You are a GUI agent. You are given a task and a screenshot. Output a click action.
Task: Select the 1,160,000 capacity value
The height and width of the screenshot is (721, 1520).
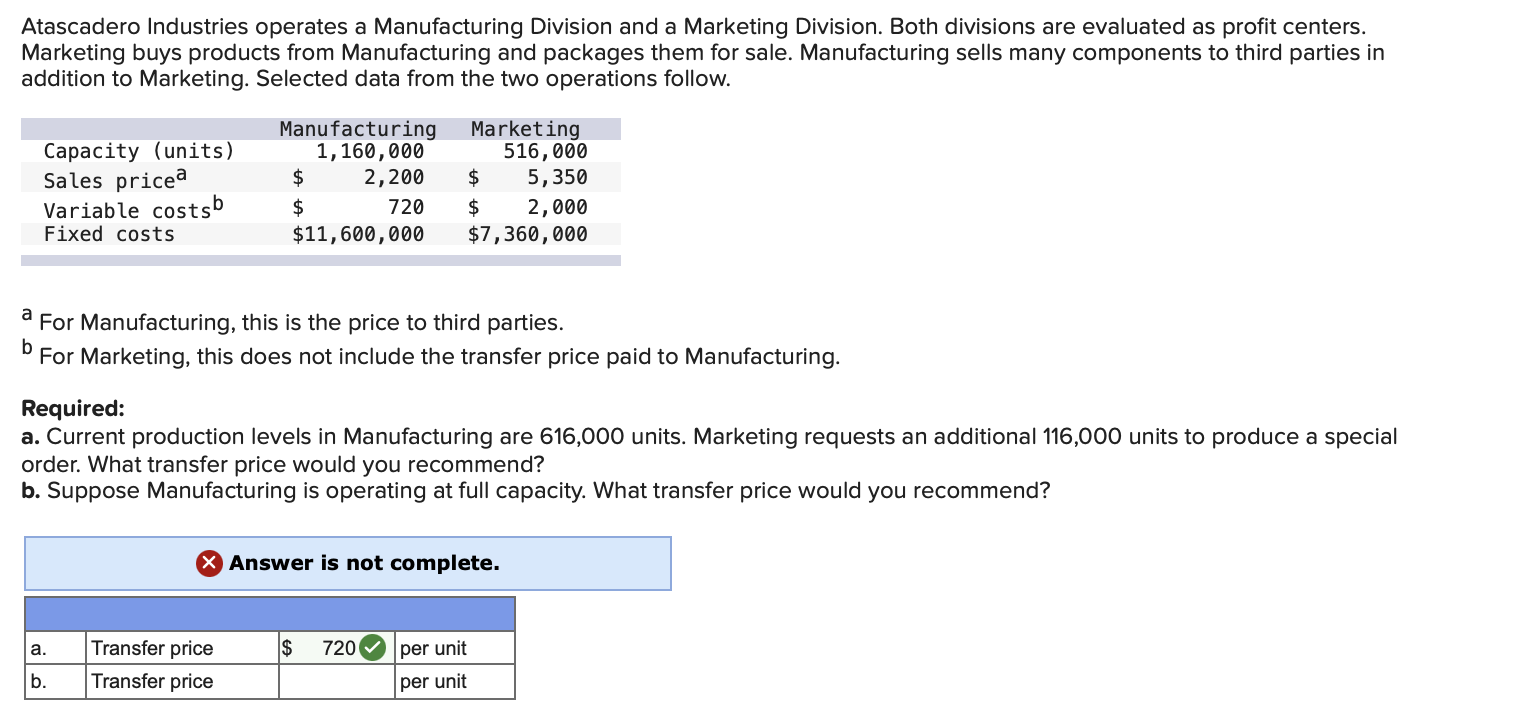(x=370, y=152)
